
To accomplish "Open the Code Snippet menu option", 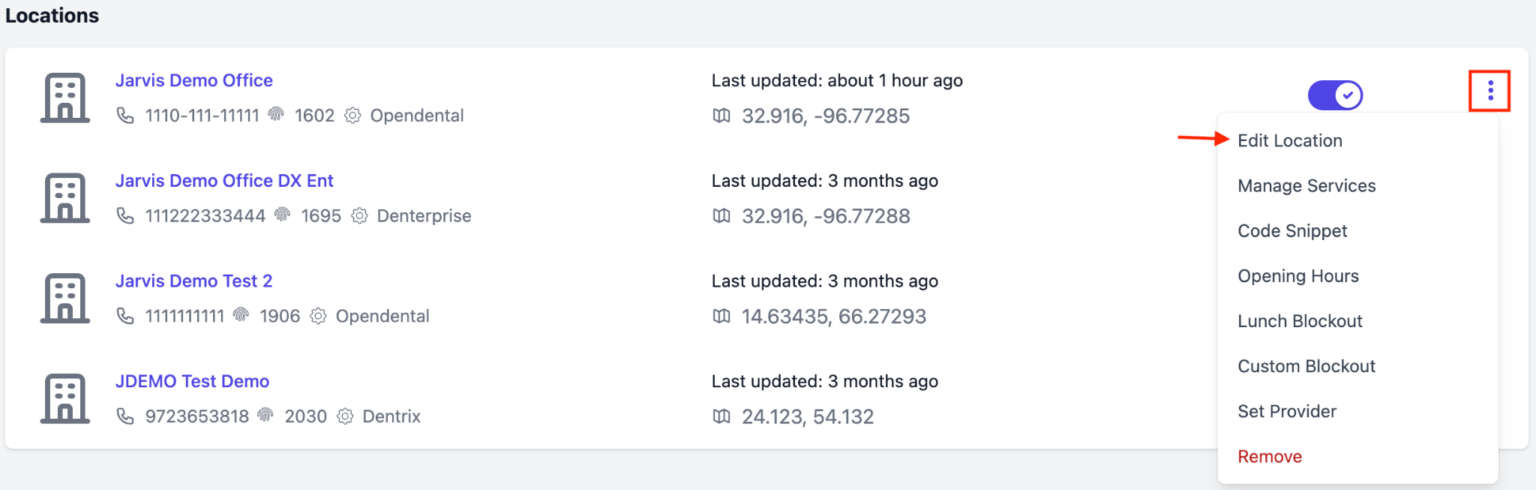I will [1292, 231].
